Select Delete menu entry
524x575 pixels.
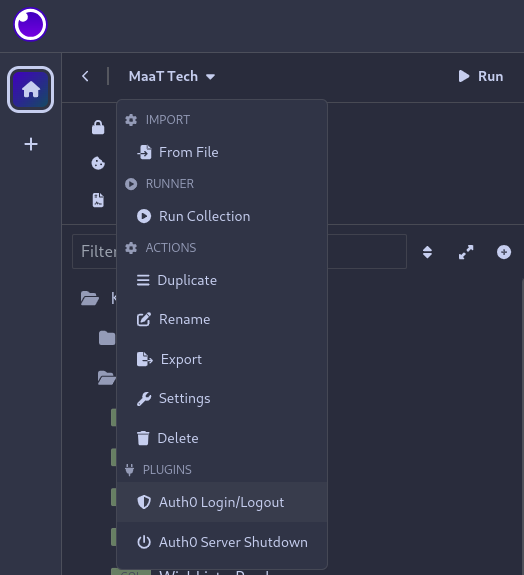click(222, 438)
